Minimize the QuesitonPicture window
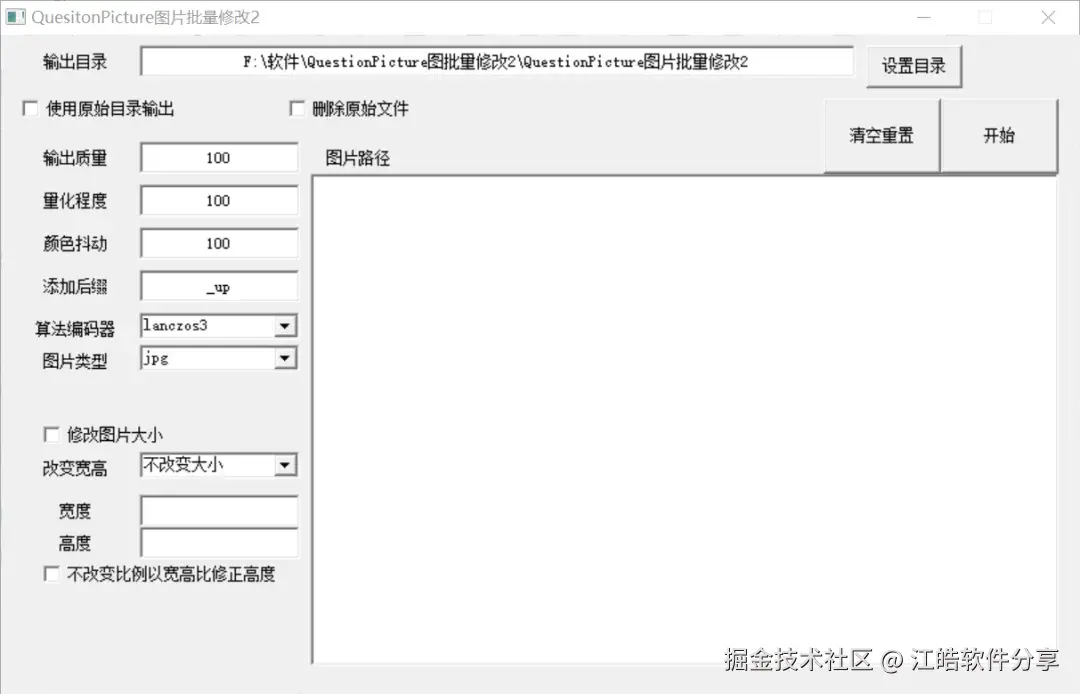This screenshot has height=694, width=1080. [x=924, y=17]
